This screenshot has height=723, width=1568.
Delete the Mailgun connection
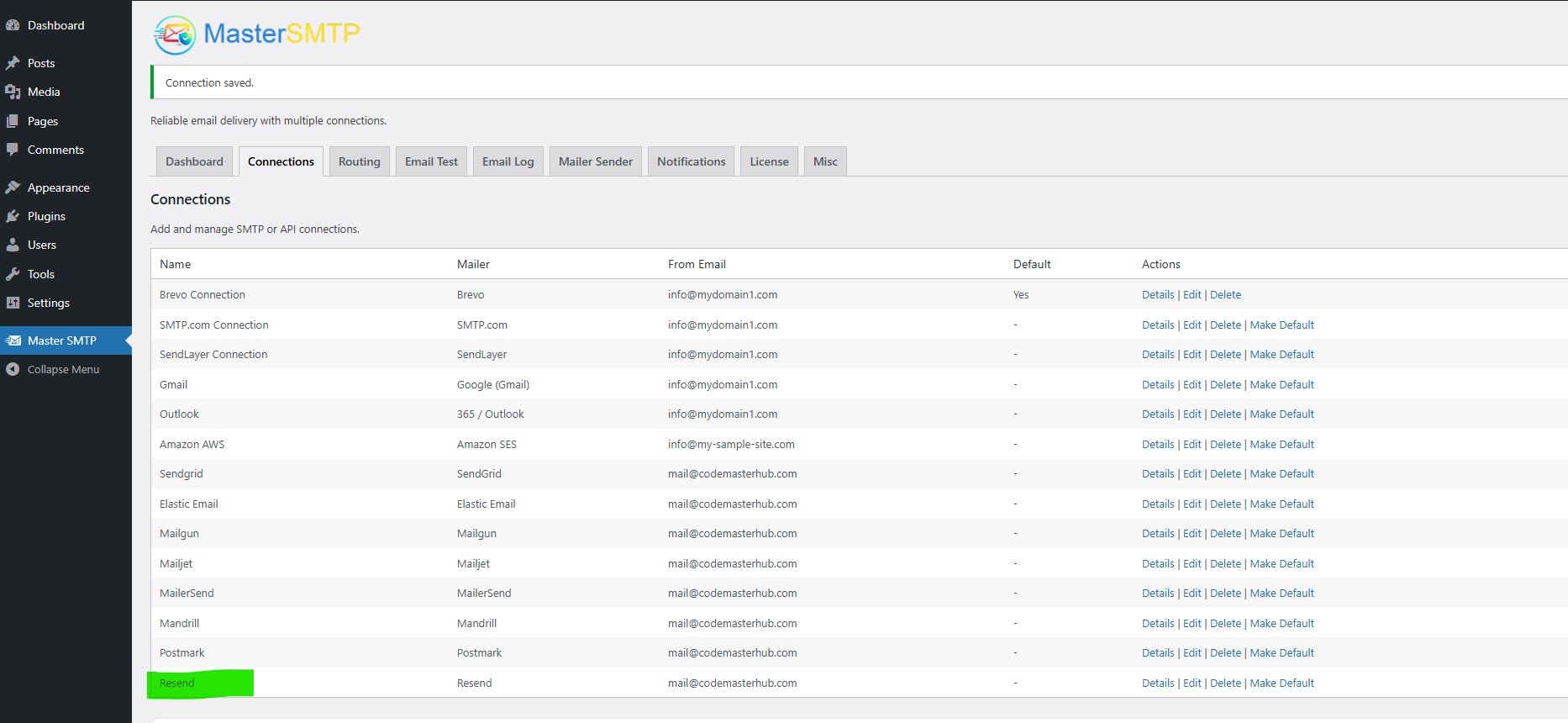click(1225, 534)
